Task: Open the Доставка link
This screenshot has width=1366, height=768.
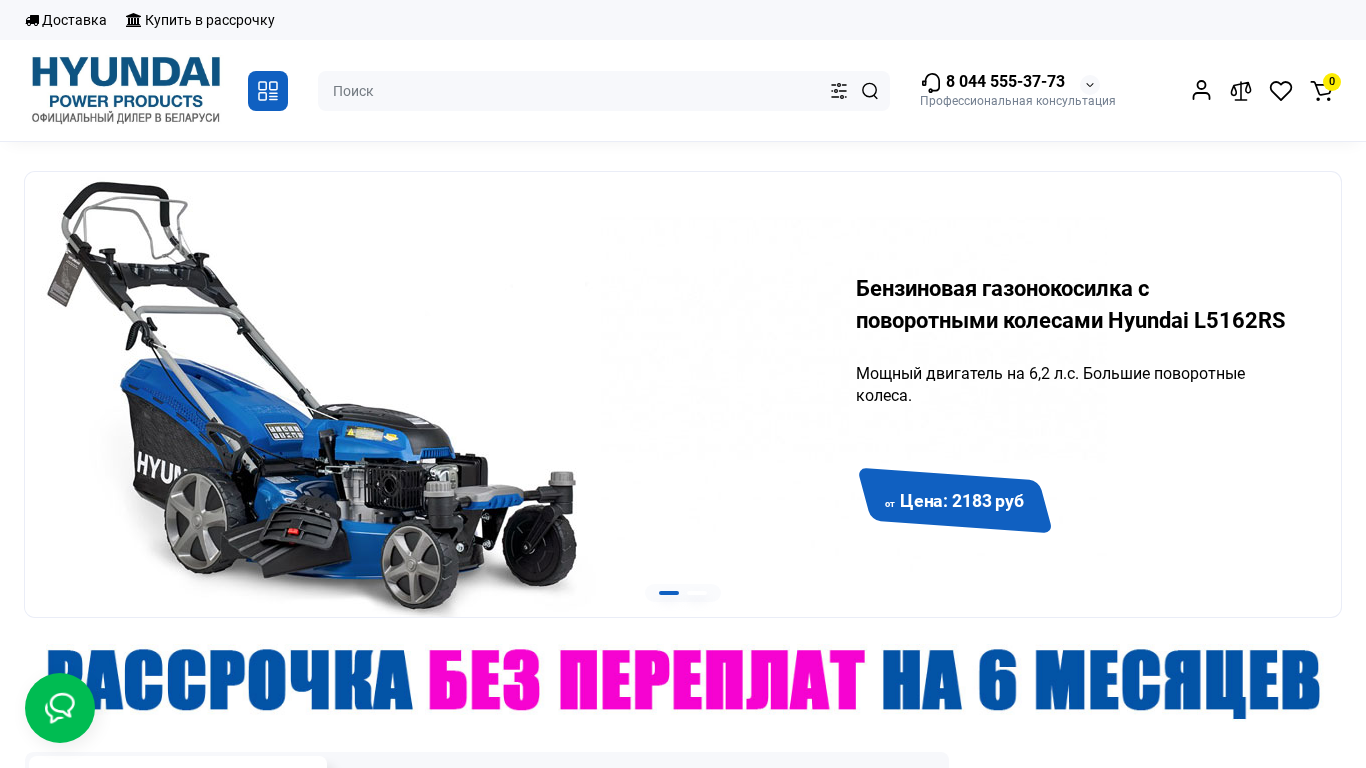Action: [x=66, y=20]
